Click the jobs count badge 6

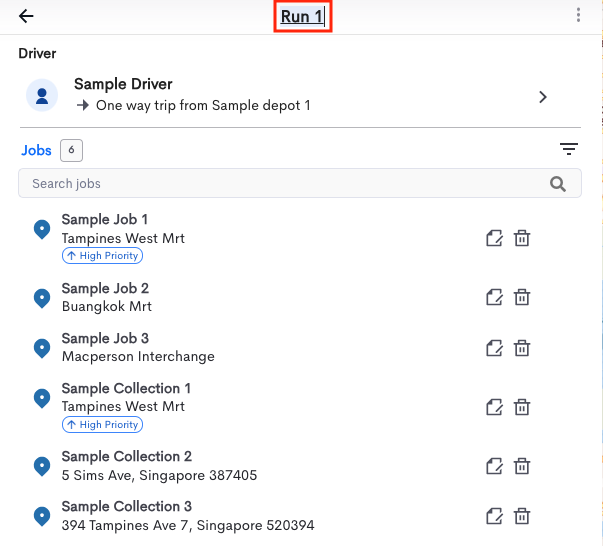coord(71,150)
